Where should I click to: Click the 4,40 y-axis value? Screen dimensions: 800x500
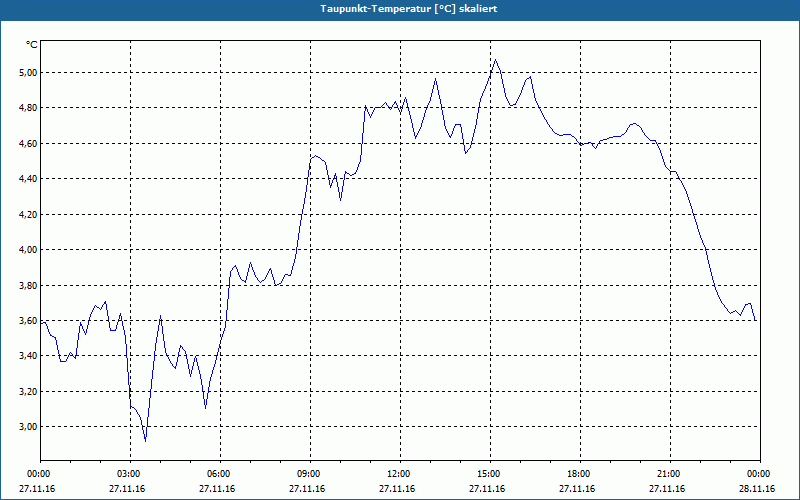(x=29, y=179)
